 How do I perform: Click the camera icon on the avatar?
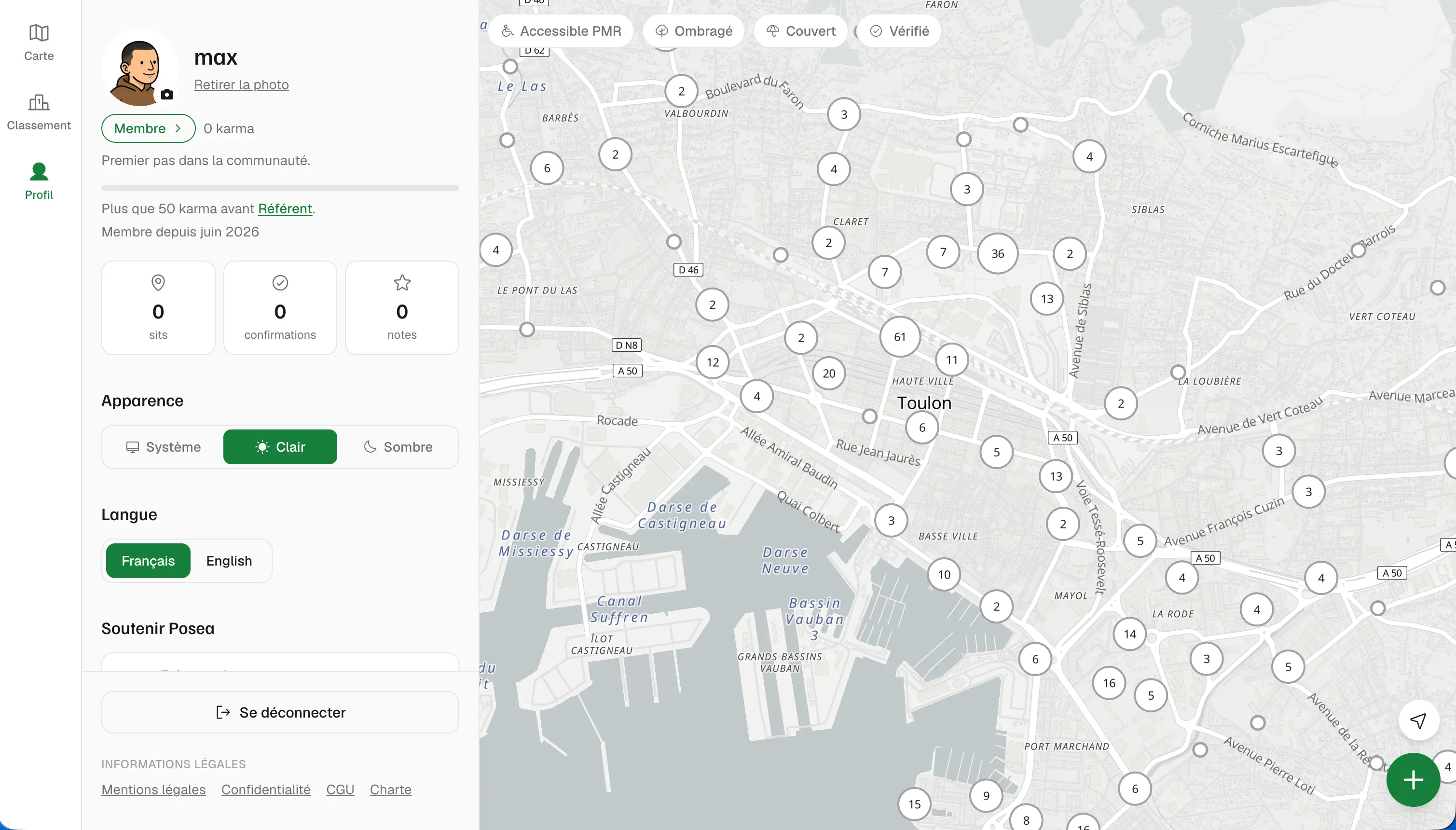pyautogui.click(x=166, y=95)
